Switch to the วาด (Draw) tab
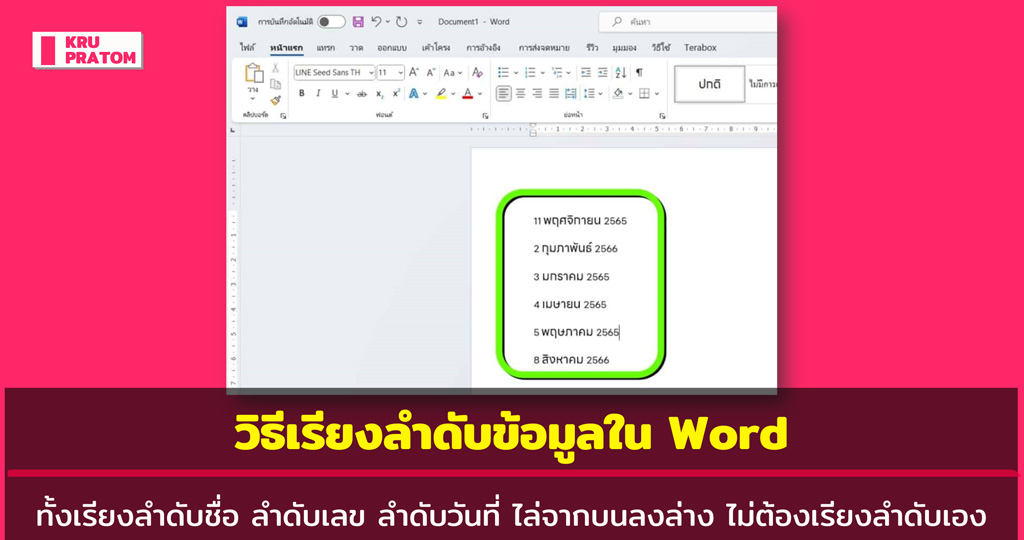 tap(356, 48)
